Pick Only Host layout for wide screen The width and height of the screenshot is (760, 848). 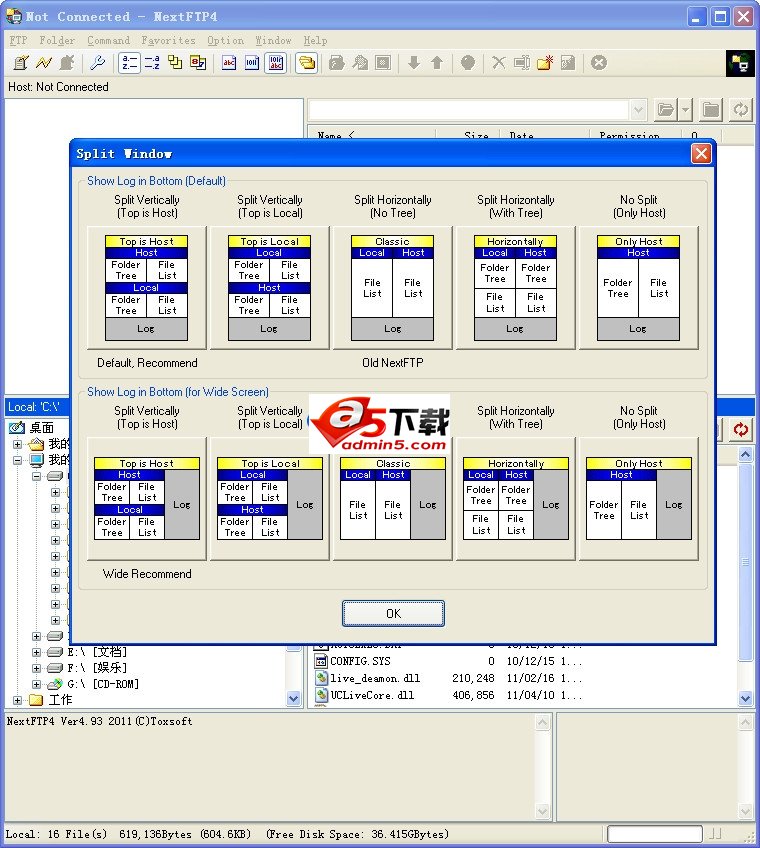click(639, 498)
